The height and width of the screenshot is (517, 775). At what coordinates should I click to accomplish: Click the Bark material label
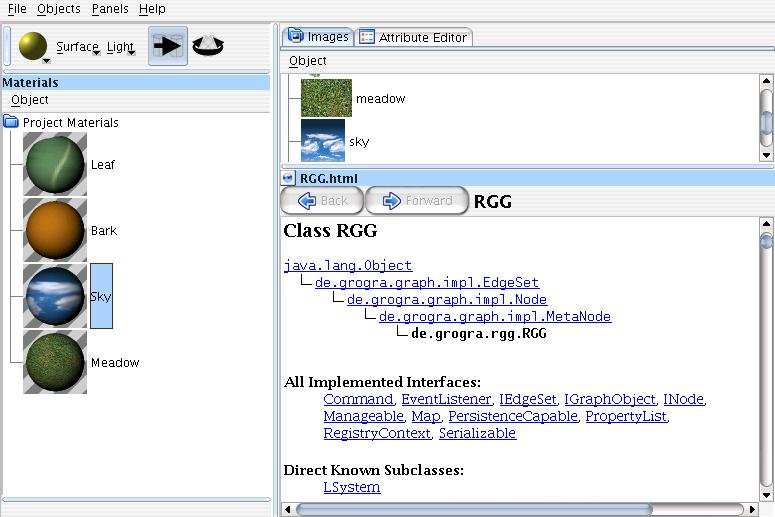pyautogui.click(x=104, y=231)
